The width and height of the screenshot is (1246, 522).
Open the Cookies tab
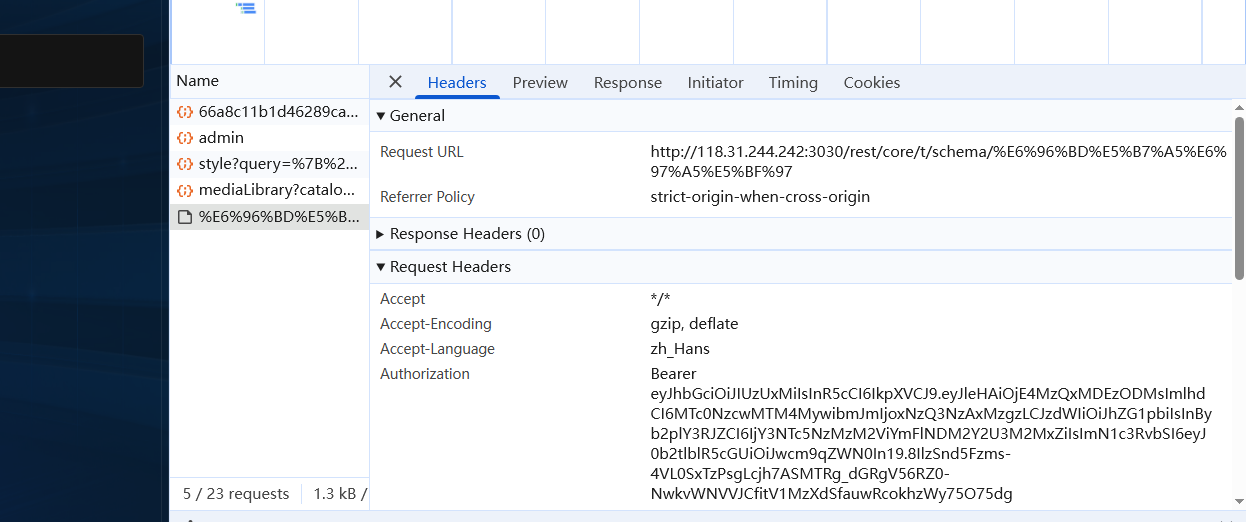tap(871, 83)
